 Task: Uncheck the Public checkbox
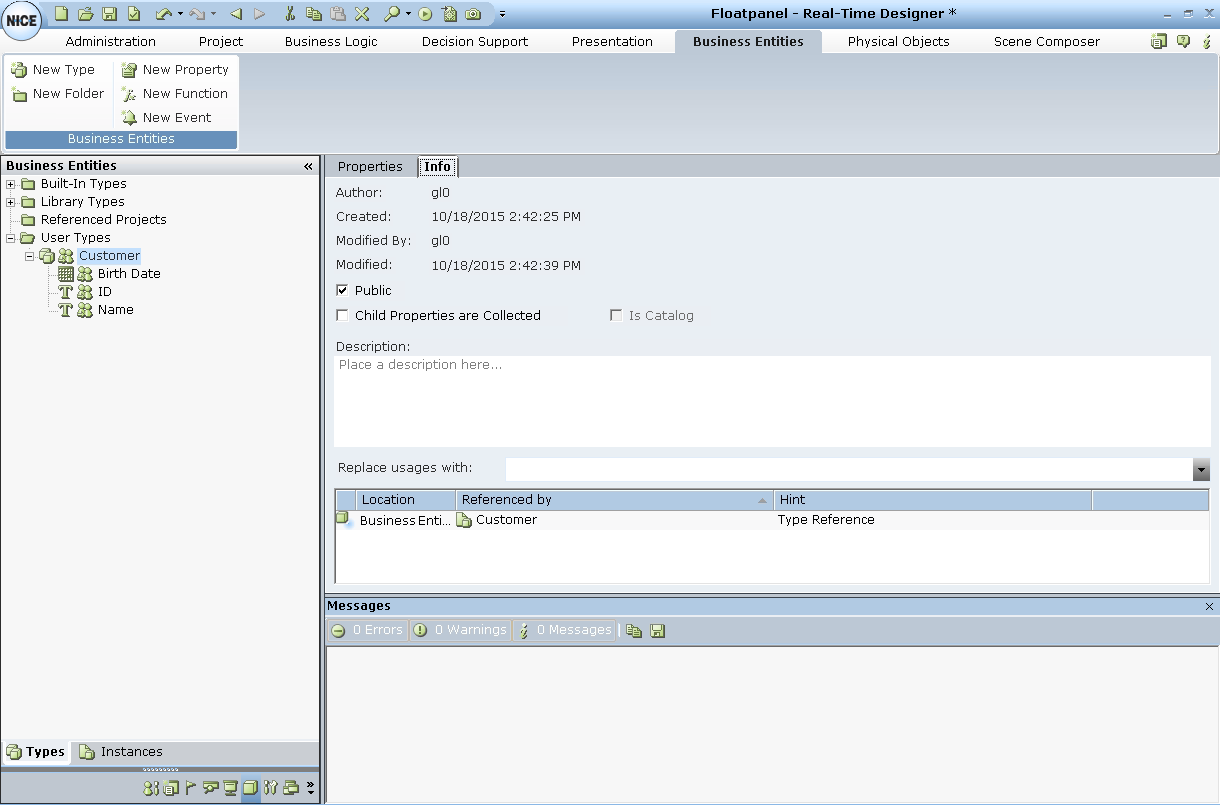[343, 291]
